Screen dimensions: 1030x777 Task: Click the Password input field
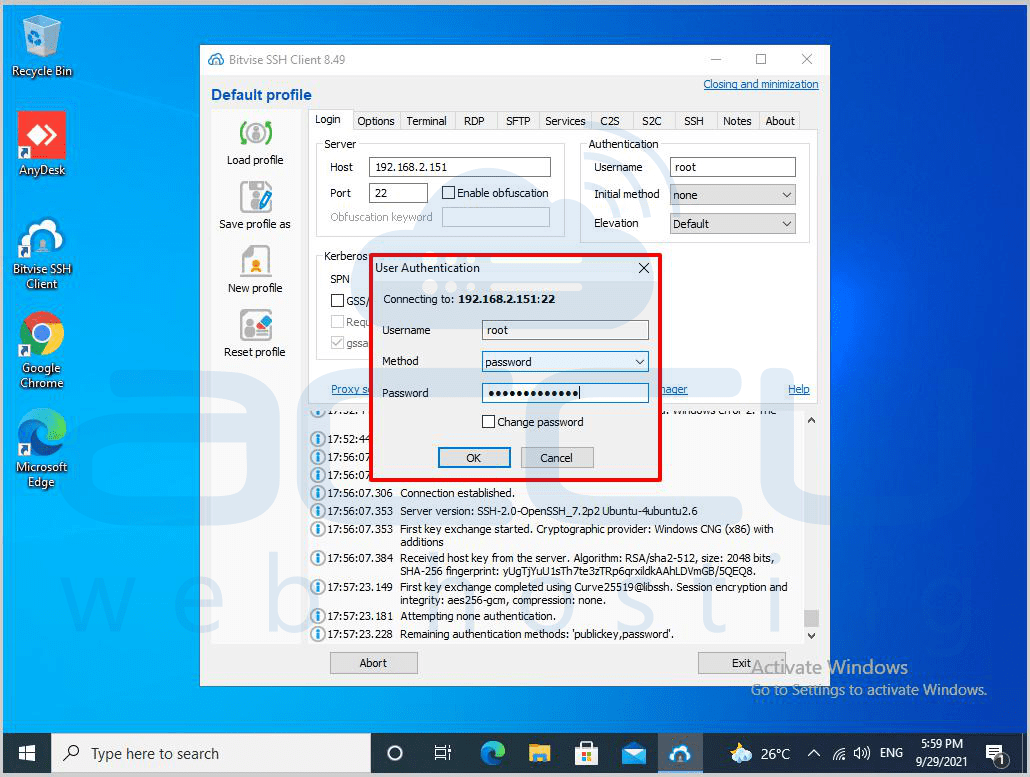coord(565,393)
